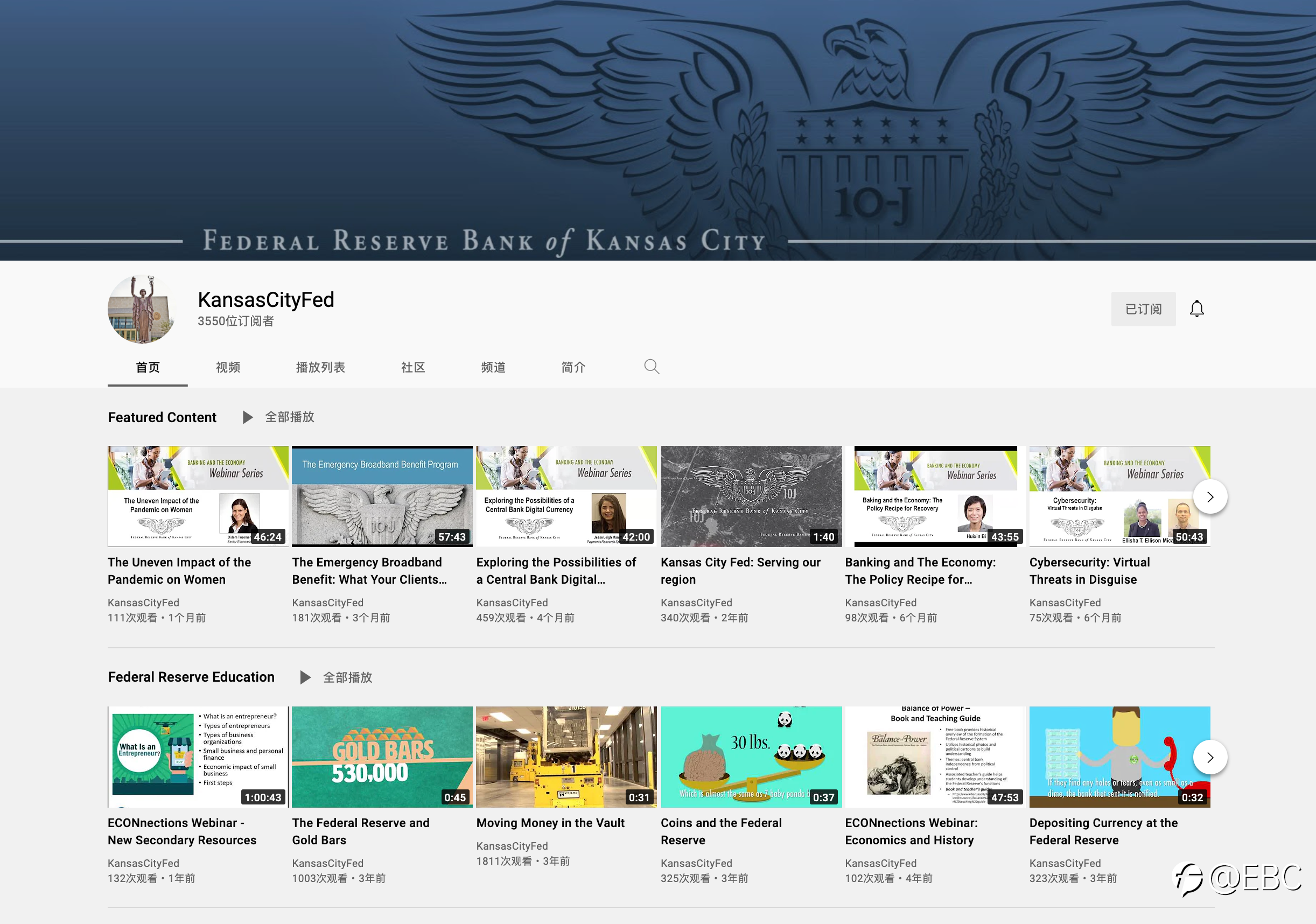1316x924 pixels.
Task: Open the channel search magnifier icon
Action: [x=651, y=367]
